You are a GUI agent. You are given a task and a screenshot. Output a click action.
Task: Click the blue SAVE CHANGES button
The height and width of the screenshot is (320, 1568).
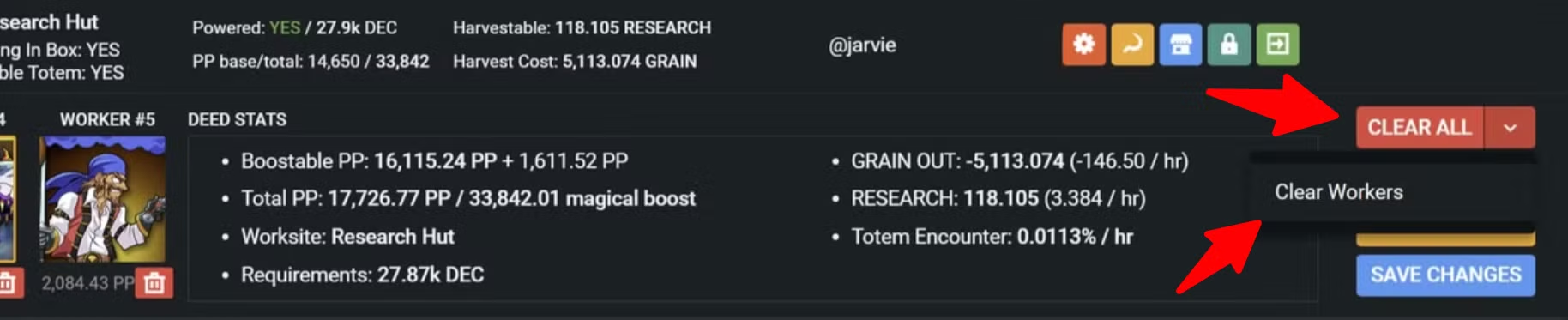[x=1445, y=275]
